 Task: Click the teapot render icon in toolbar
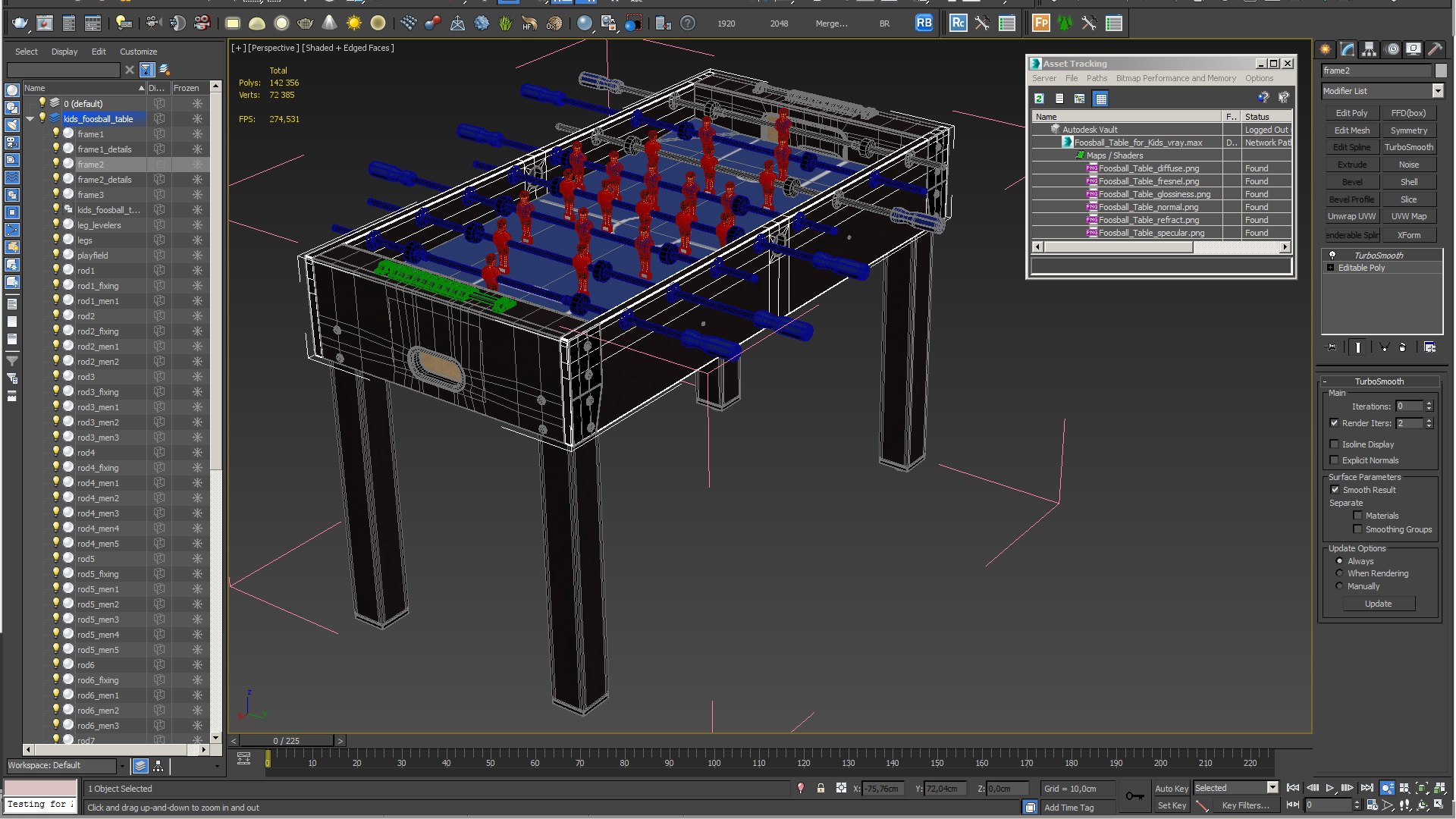coord(20,24)
